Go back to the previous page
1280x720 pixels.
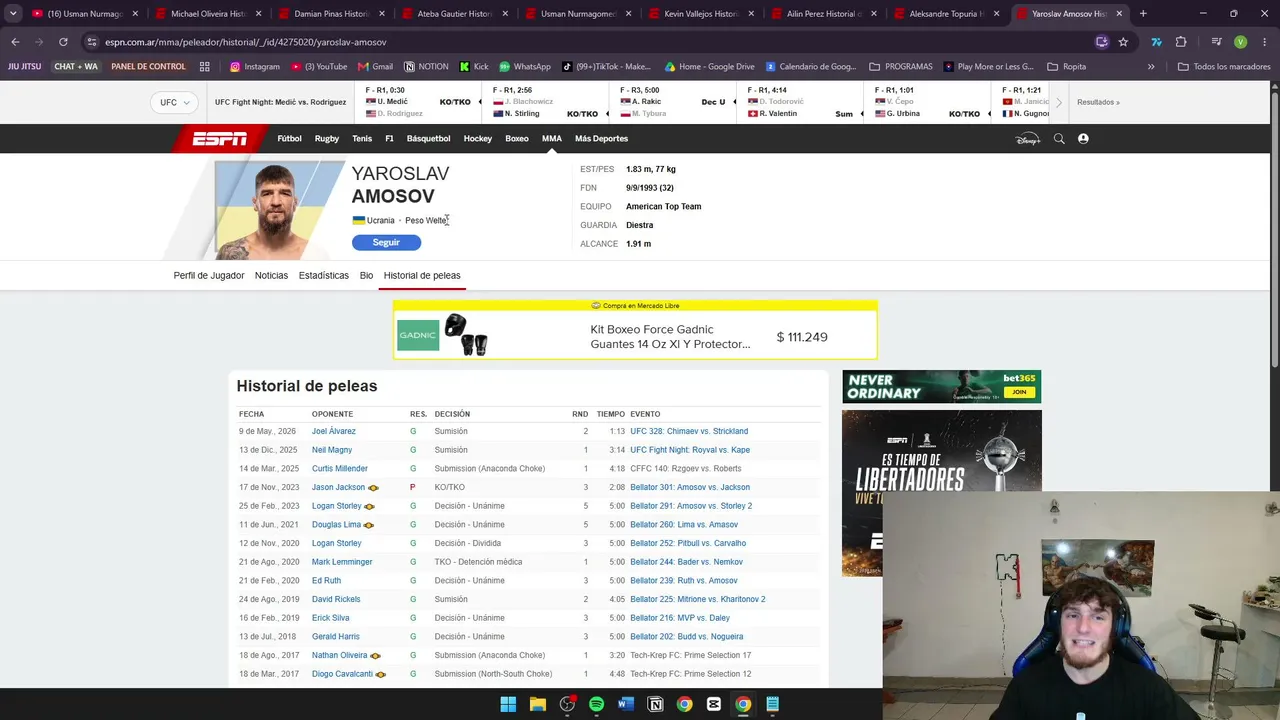click(15, 42)
